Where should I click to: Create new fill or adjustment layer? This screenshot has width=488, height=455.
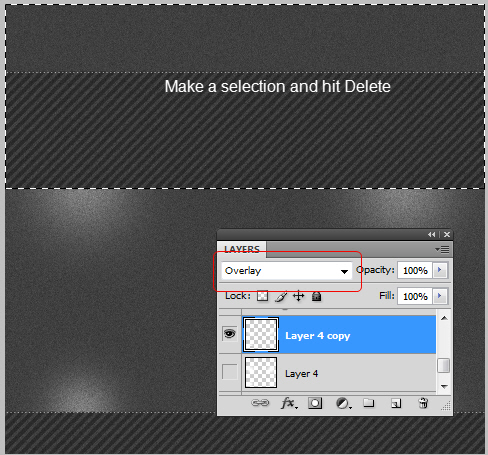(343, 404)
